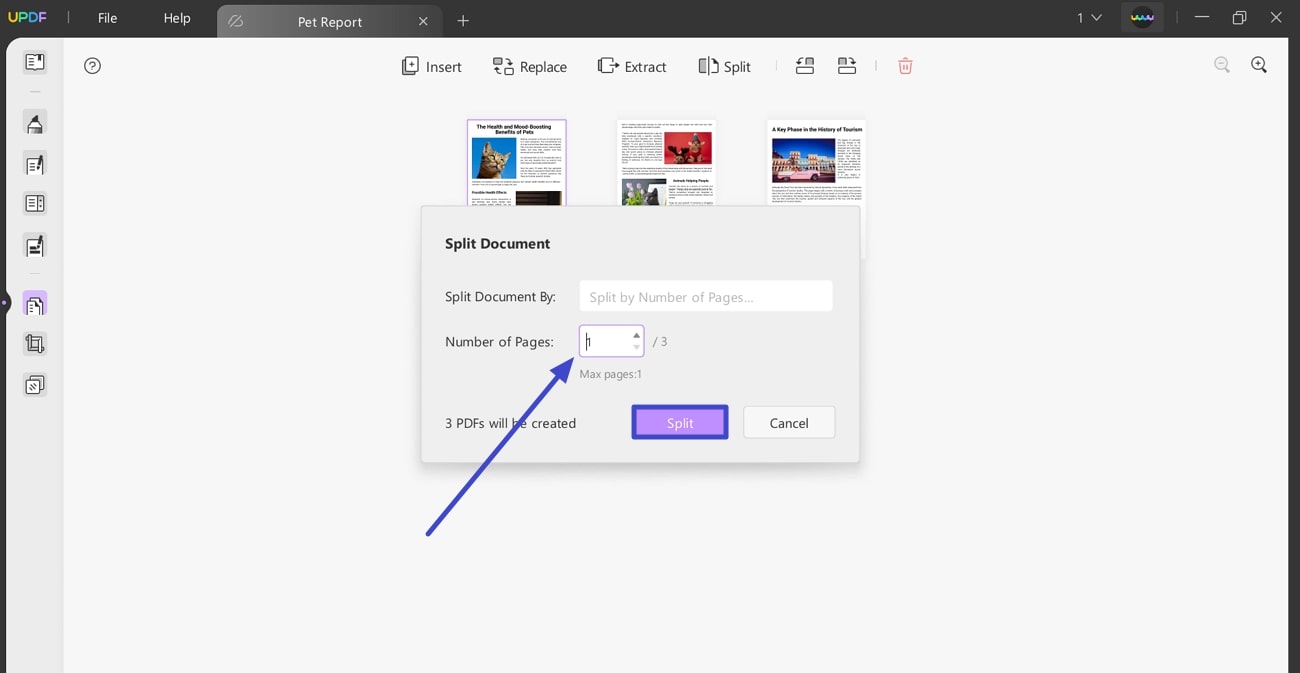Delete selected pages with trash icon
Image resolution: width=1300 pixels, height=673 pixels.
[x=905, y=65]
